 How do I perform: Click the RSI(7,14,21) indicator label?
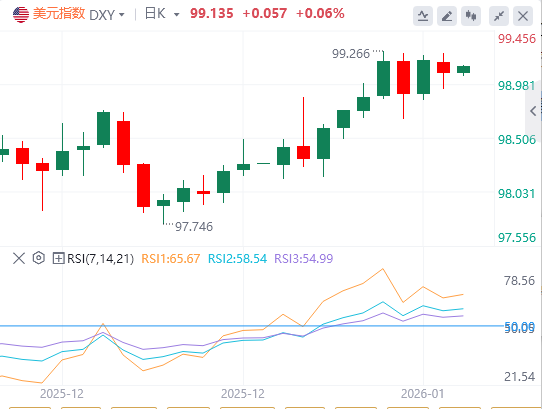(x=100, y=259)
